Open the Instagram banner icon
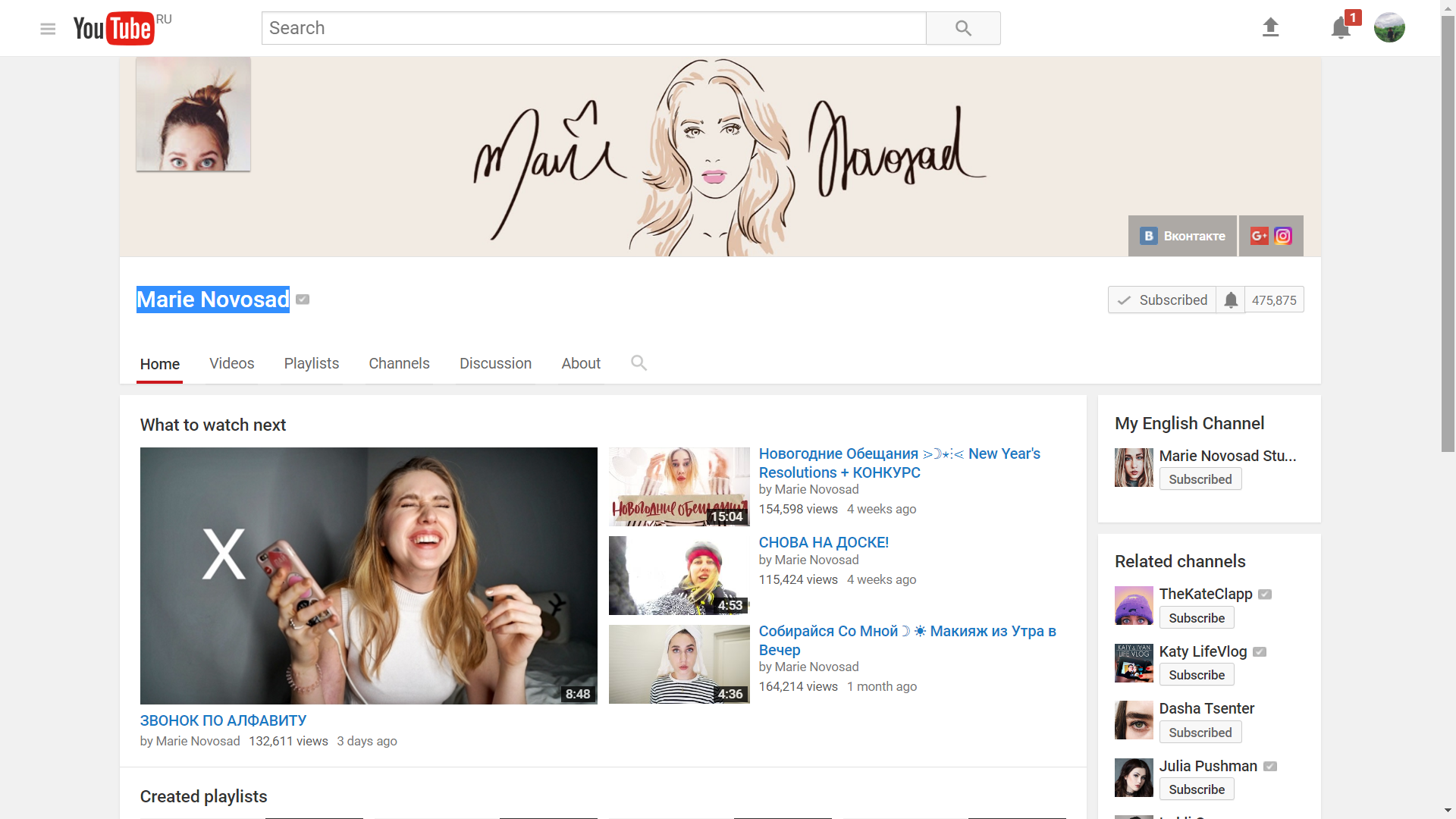The height and width of the screenshot is (819, 1456). tap(1283, 236)
